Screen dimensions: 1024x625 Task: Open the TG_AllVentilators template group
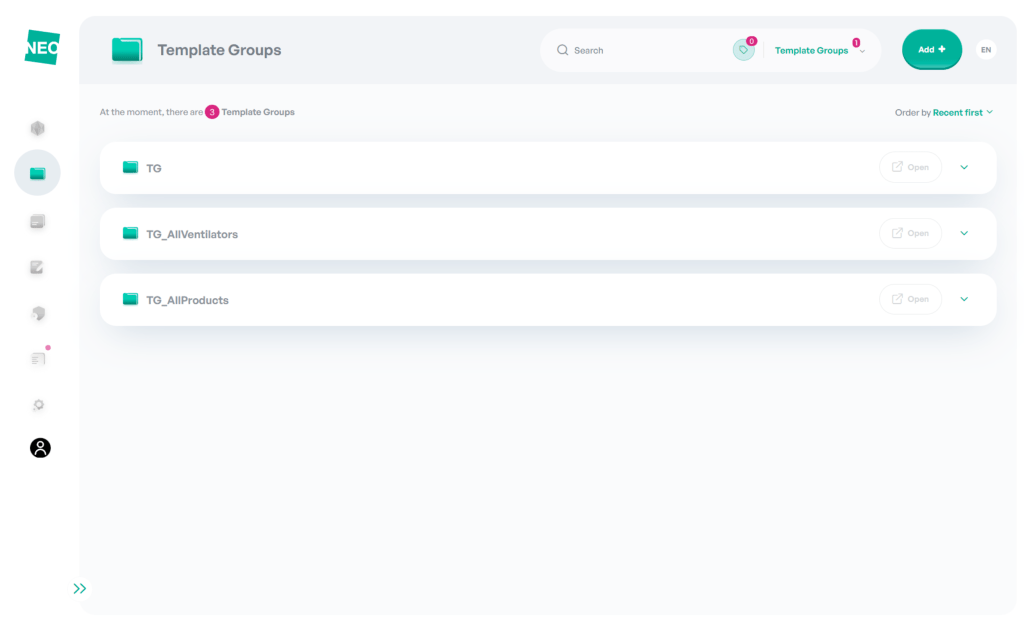click(x=910, y=233)
